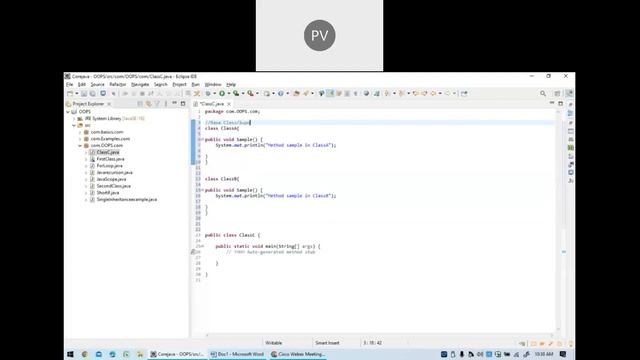Close the Project Explorer view tab
The image size is (640, 360).
tap(109, 104)
